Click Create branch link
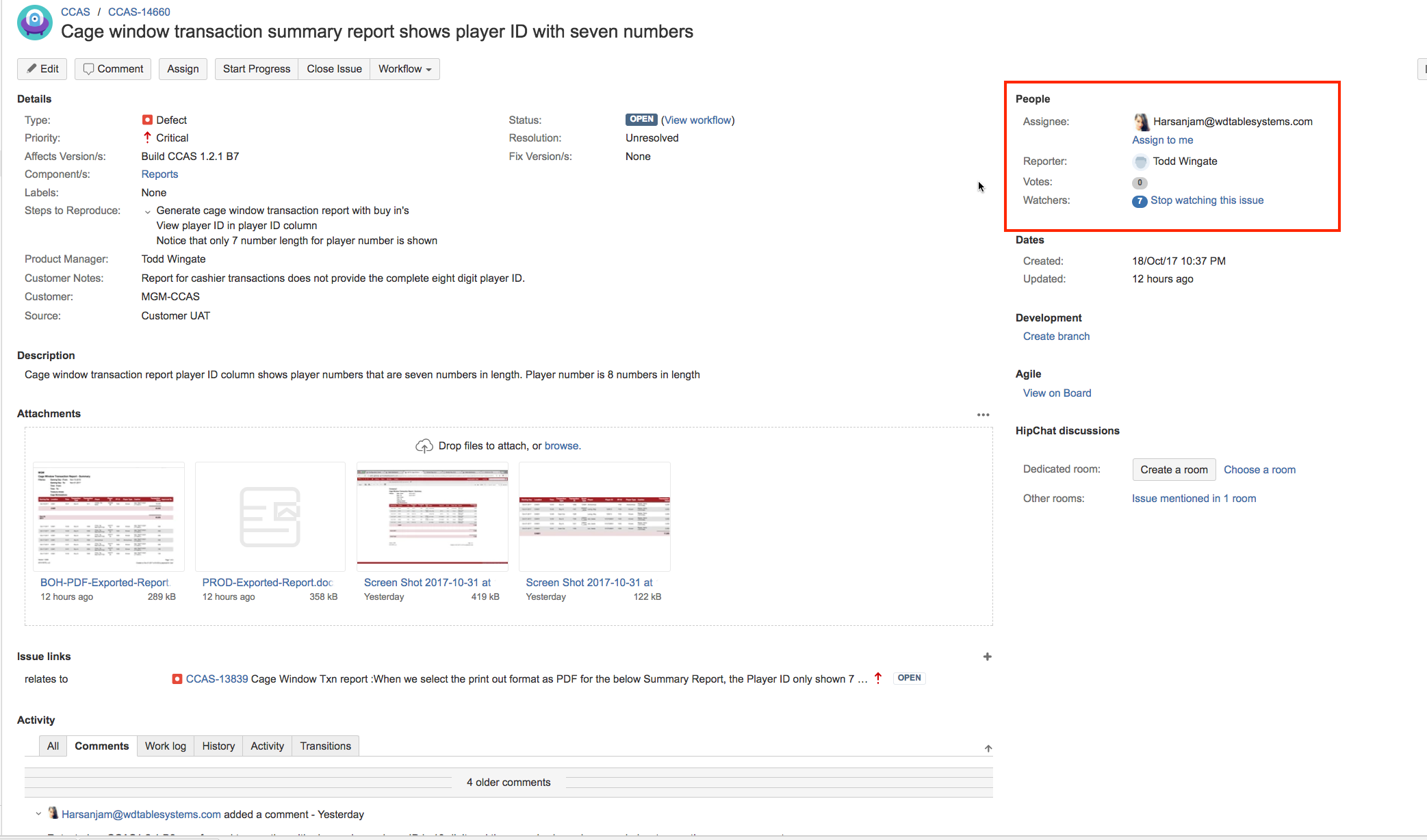1427x840 pixels. [1056, 337]
